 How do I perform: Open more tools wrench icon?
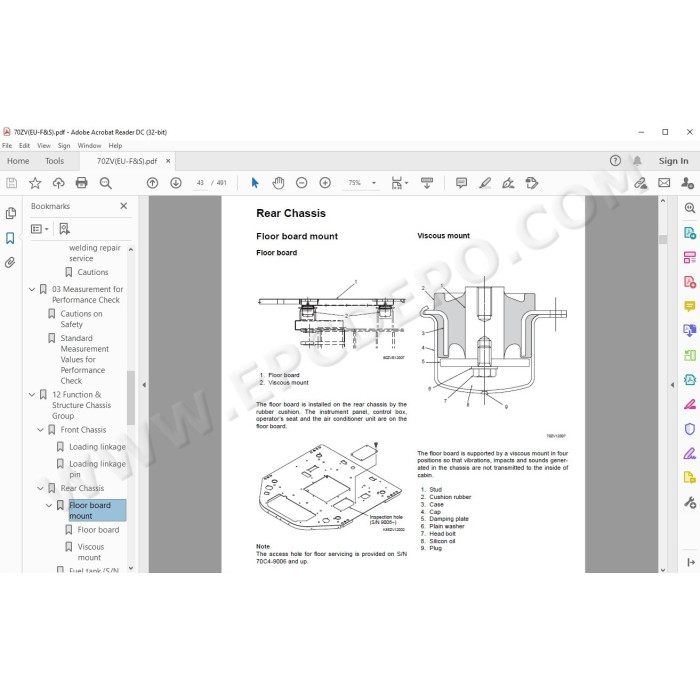click(x=689, y=503)
